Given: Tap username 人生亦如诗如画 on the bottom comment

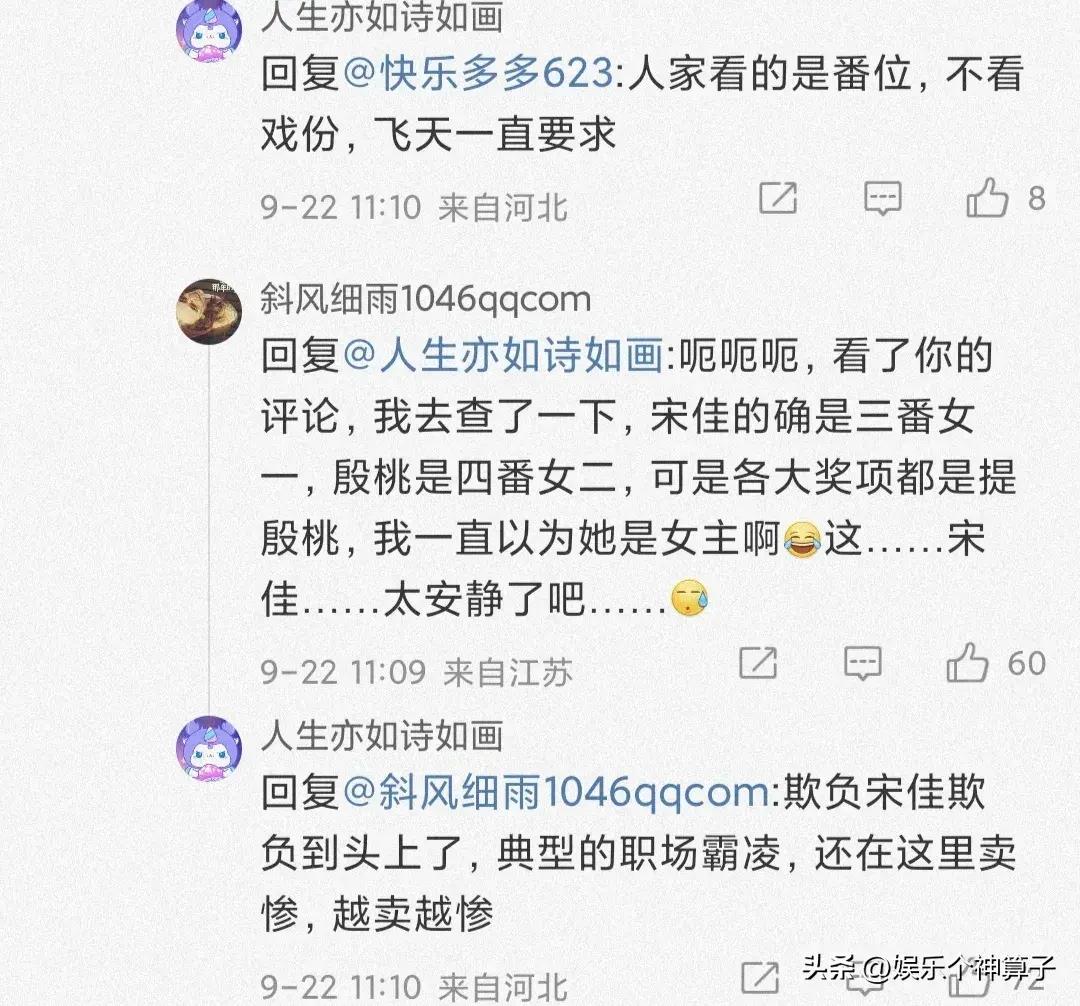Looking at the screenshot, I should (382, 735).
